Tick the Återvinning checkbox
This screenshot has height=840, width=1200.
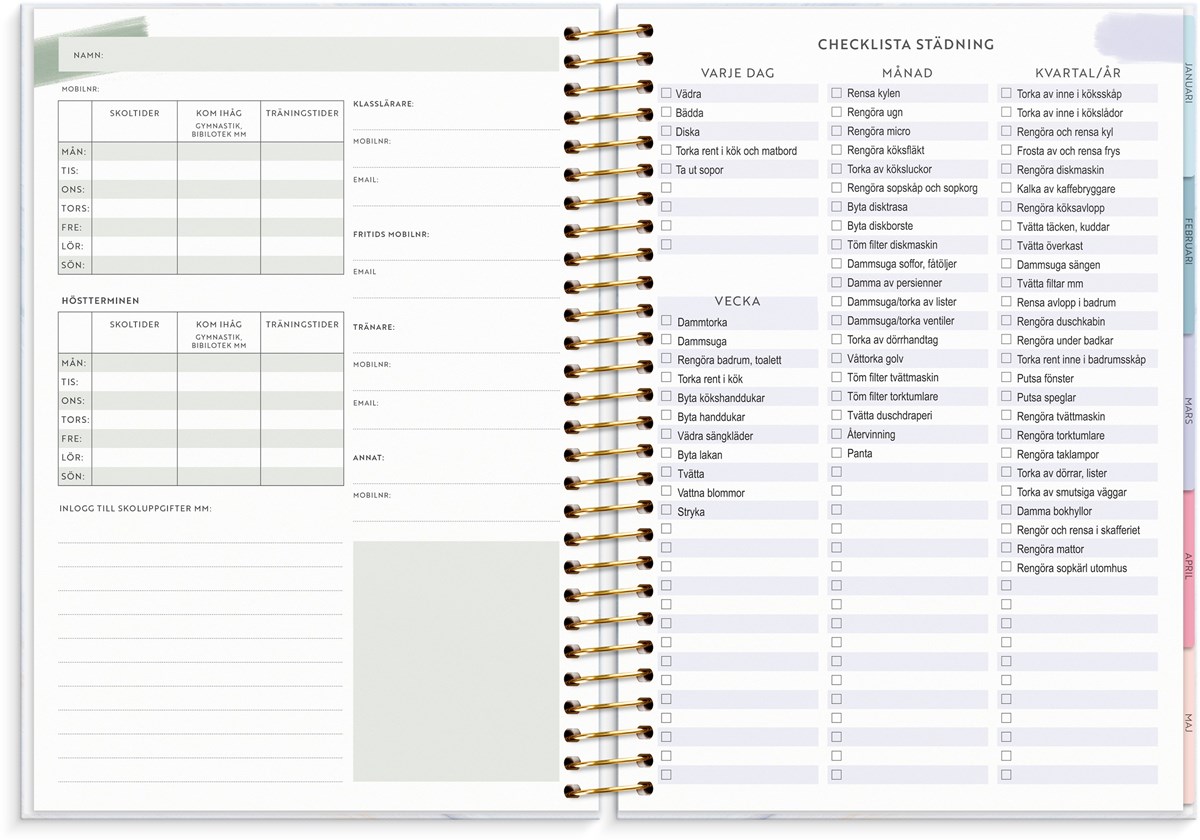coord(836,434)
